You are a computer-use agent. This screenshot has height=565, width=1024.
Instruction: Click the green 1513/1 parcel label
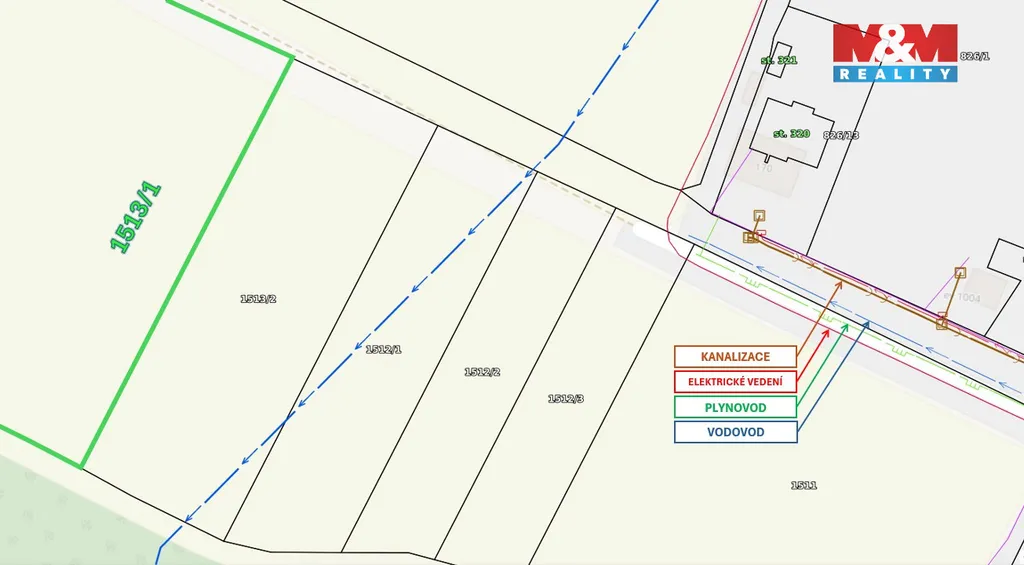pyautogui.click(x=135, y=217)
